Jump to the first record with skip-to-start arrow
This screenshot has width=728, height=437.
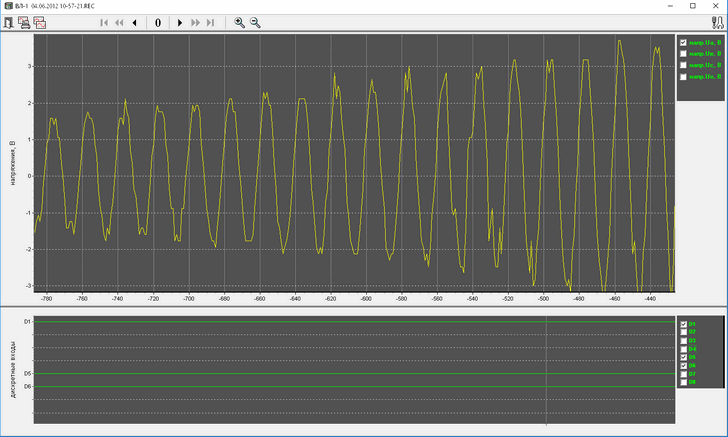point(104,22)
